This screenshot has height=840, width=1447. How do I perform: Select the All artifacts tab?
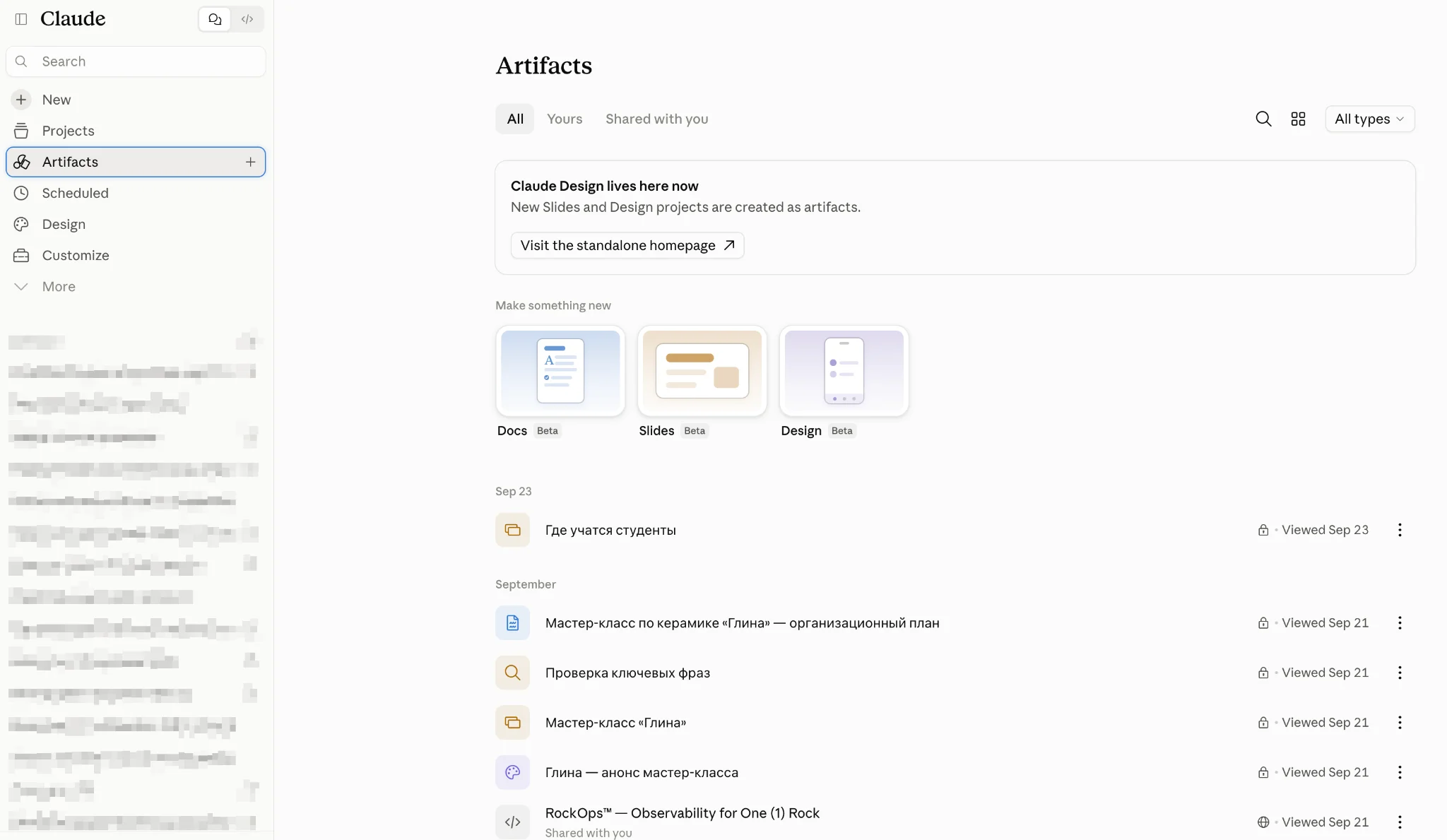515,119
